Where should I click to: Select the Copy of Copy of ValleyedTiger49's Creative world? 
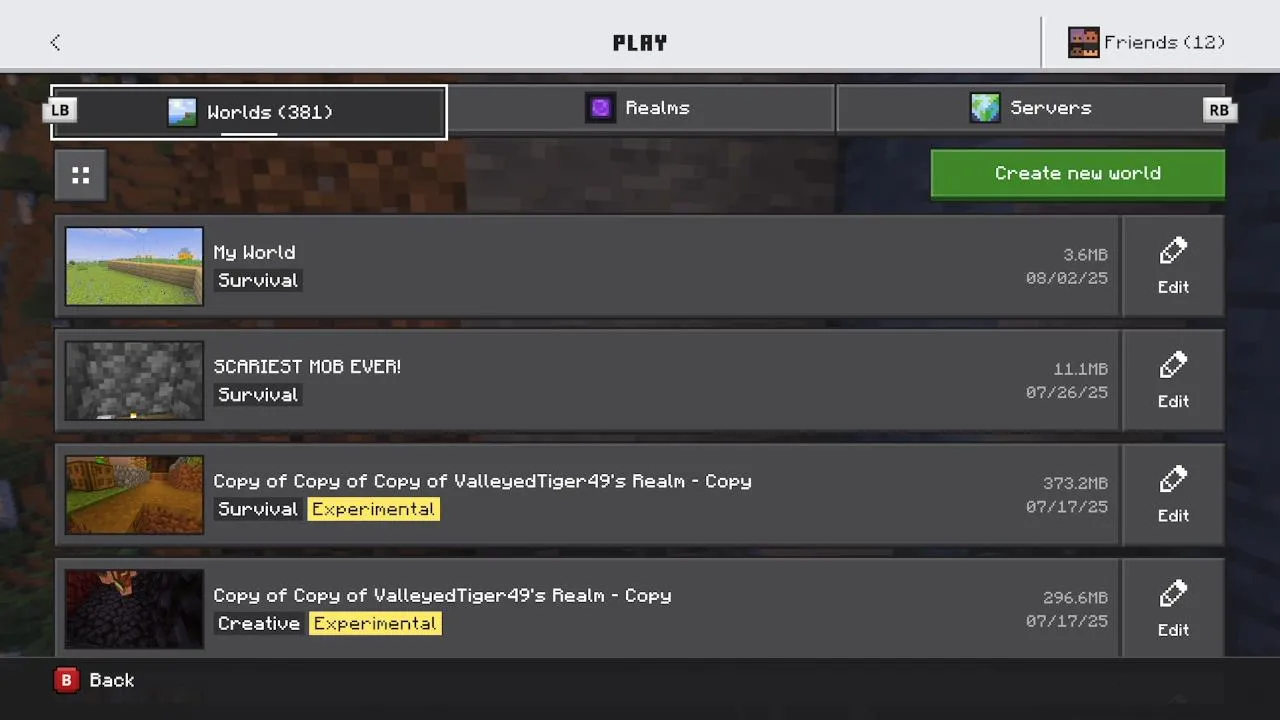(x=587, y=608)
